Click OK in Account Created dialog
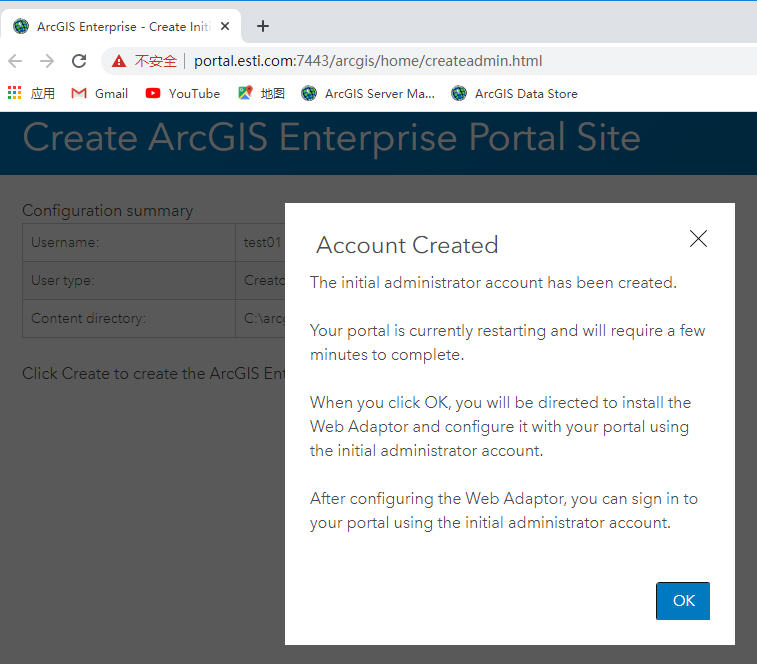 (x=683, y=601)
